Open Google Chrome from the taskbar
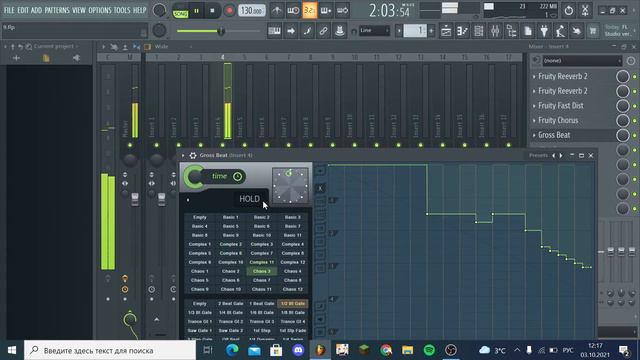Viewport: 640px width, 360px height. click(x=386, y=350)
